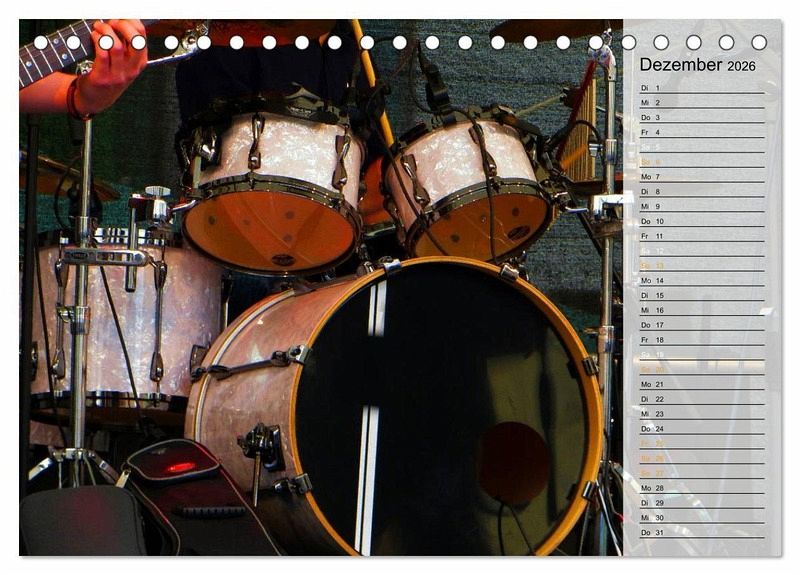Select the Mo 28 date row
800x575 pixels.
(700, 488)
